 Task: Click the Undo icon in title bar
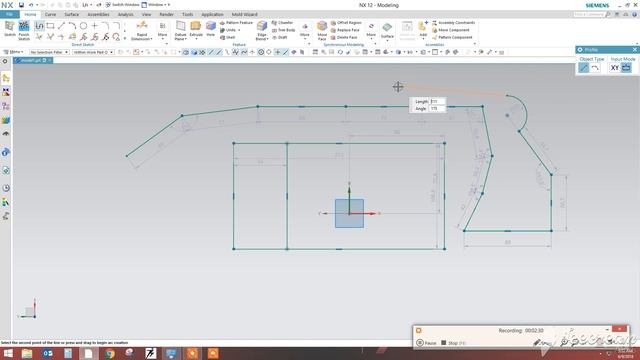point(31,5)
